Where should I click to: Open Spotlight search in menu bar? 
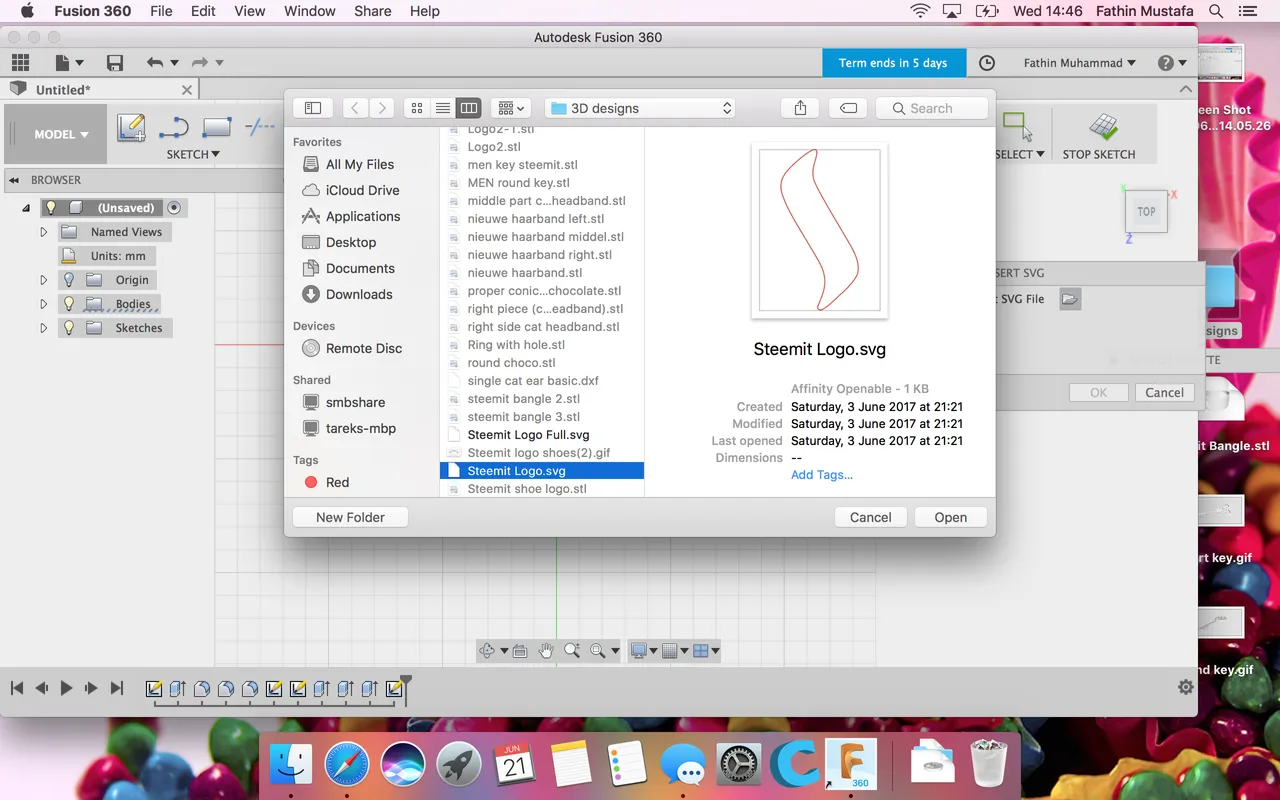coord(1216,11)
